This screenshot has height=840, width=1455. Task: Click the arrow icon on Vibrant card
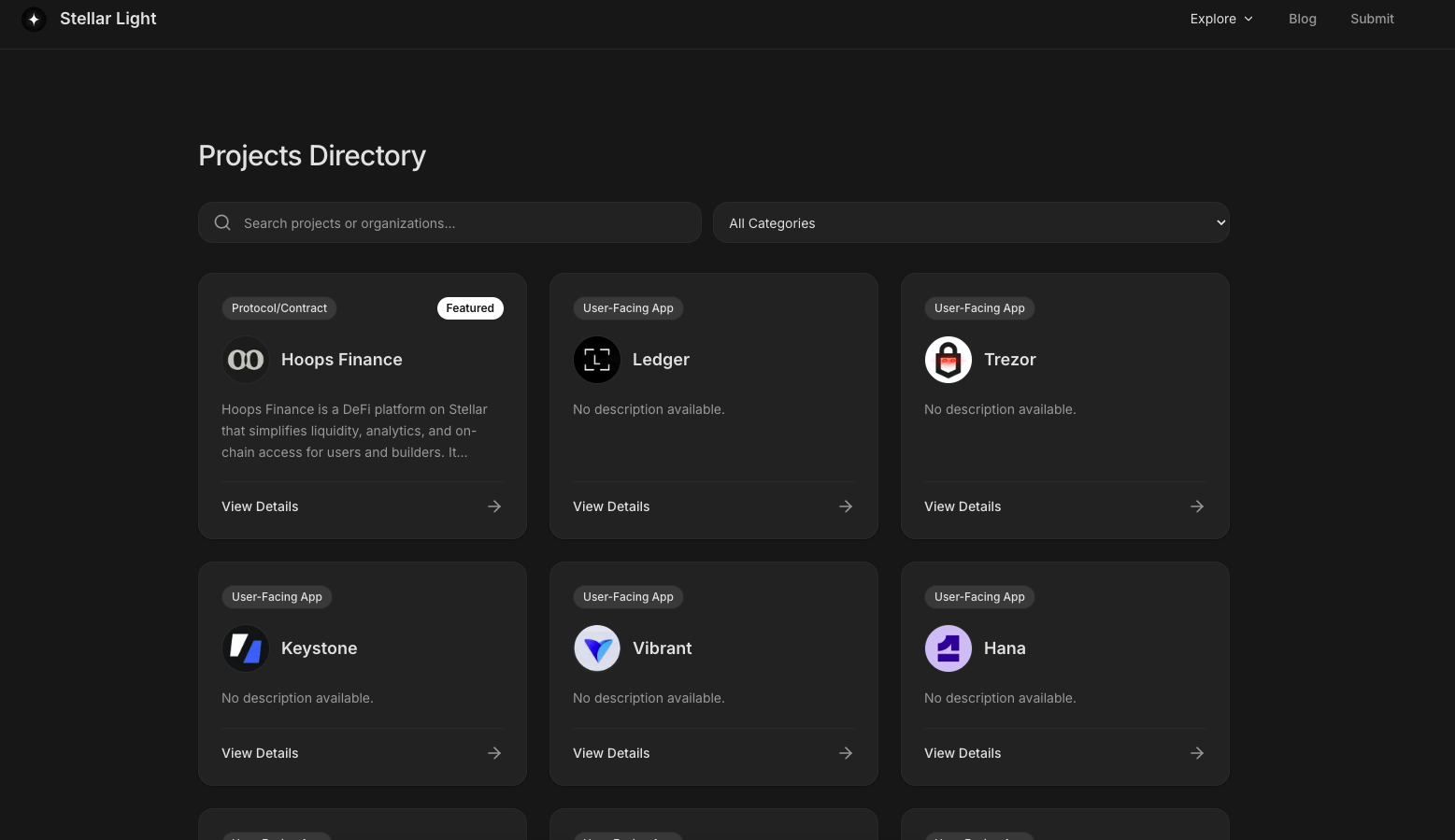(x=846, y=753)
